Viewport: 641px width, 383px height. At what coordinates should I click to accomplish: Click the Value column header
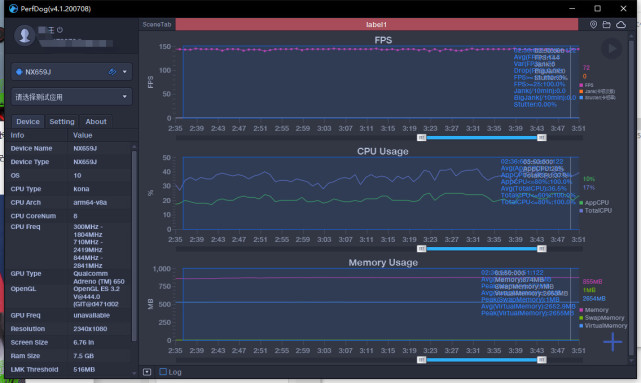(x=83, y=135)
